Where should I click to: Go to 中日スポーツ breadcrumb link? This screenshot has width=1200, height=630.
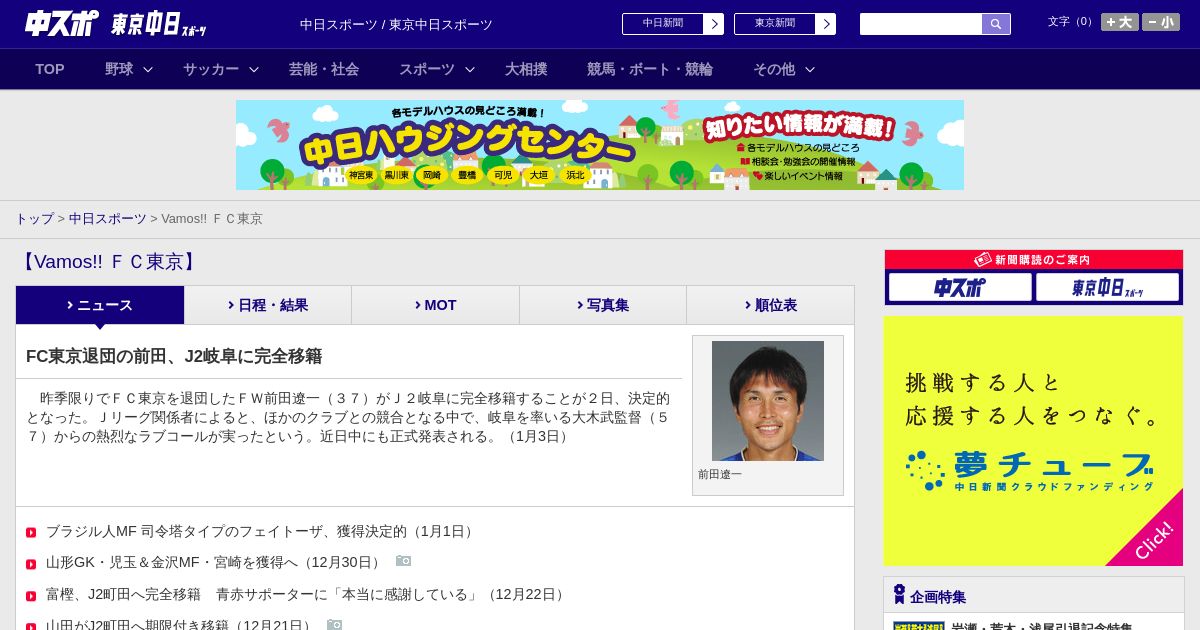(x=108, y=218)
